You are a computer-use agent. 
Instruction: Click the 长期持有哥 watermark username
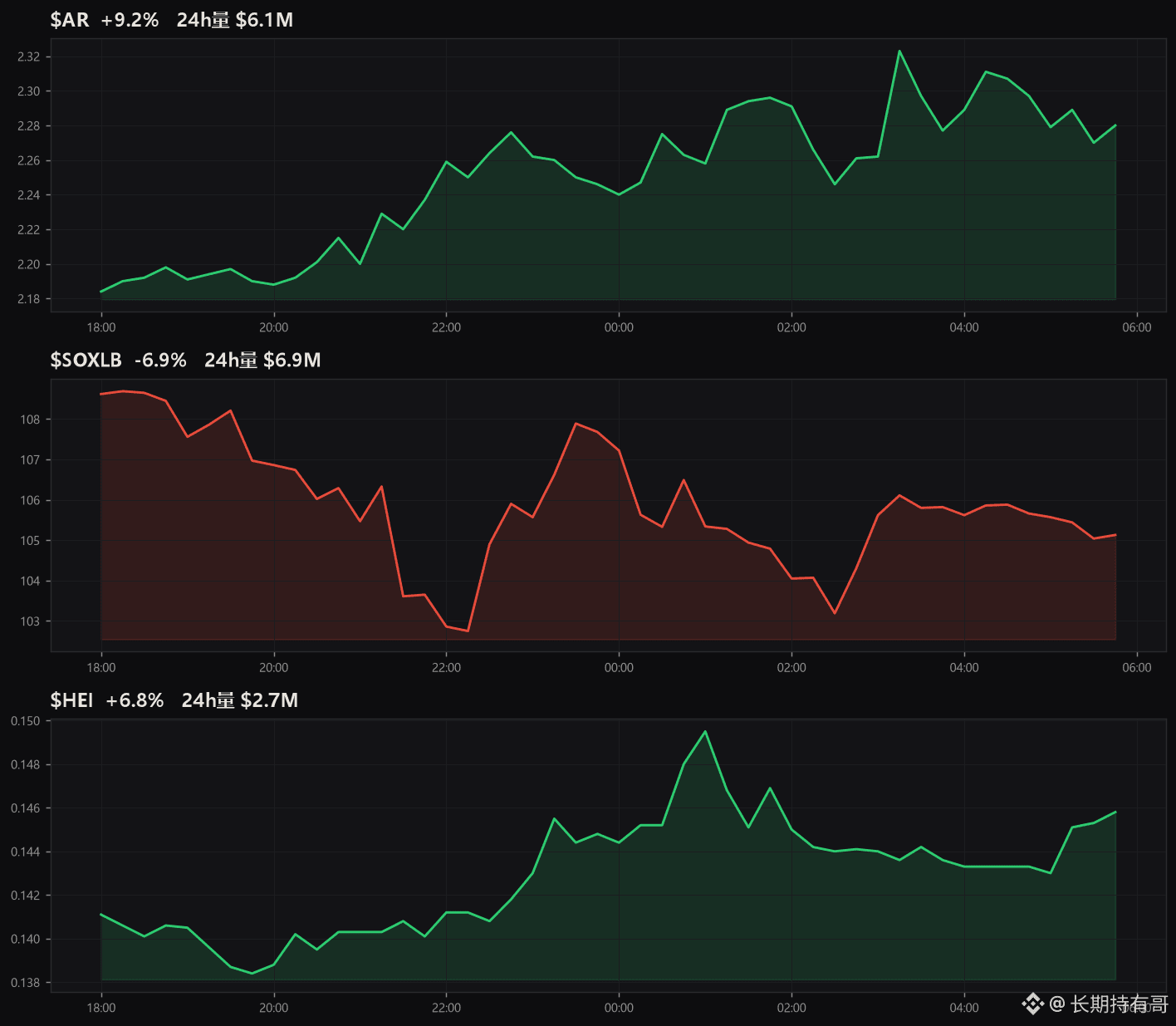coord(1120,1004)
